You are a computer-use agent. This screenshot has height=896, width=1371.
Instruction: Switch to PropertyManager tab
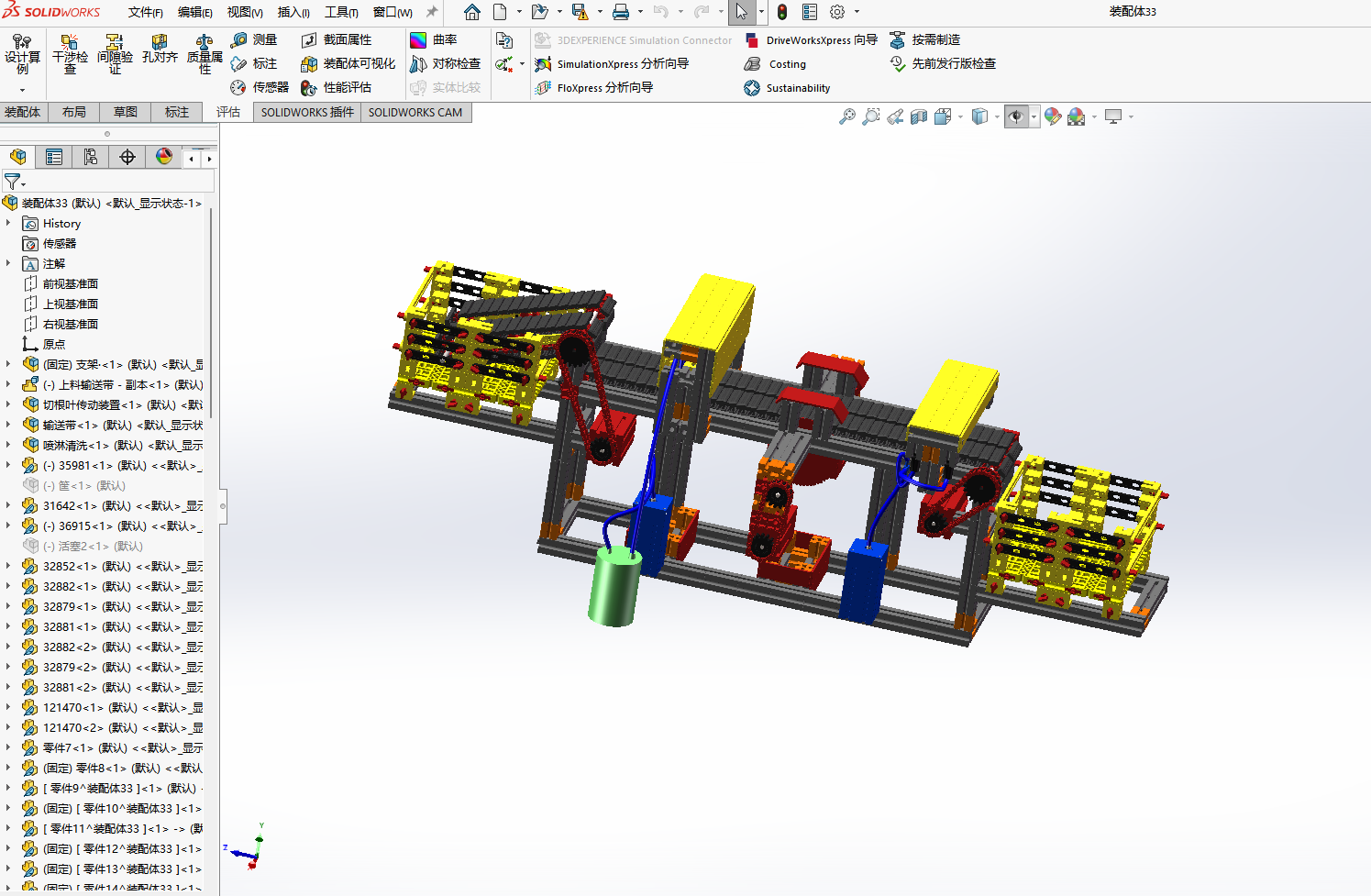[54, 157]
